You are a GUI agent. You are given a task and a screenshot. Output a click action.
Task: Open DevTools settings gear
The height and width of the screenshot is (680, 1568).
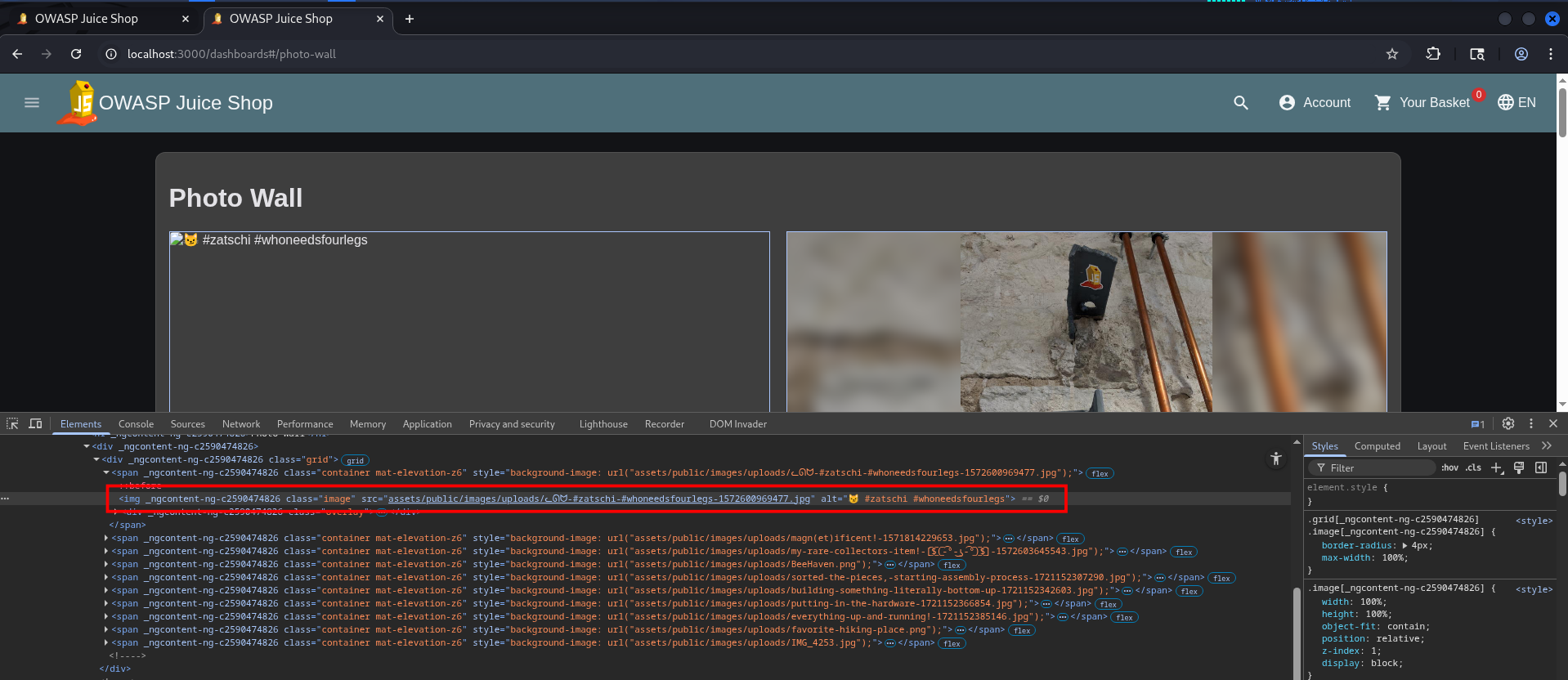[x=1508, y=423]
